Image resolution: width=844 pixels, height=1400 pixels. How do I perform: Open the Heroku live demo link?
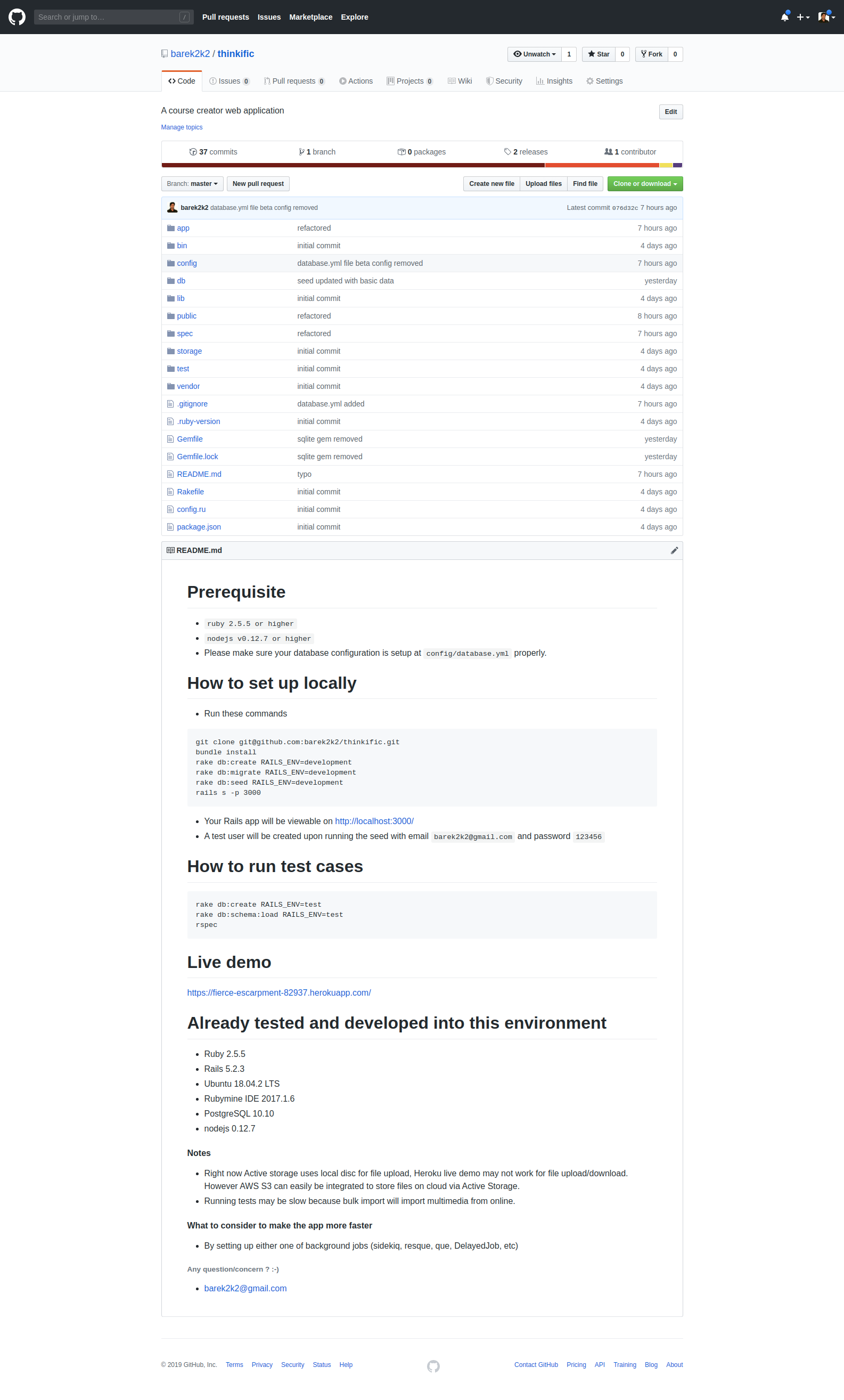pyautogui.click(x=279, y=992)
